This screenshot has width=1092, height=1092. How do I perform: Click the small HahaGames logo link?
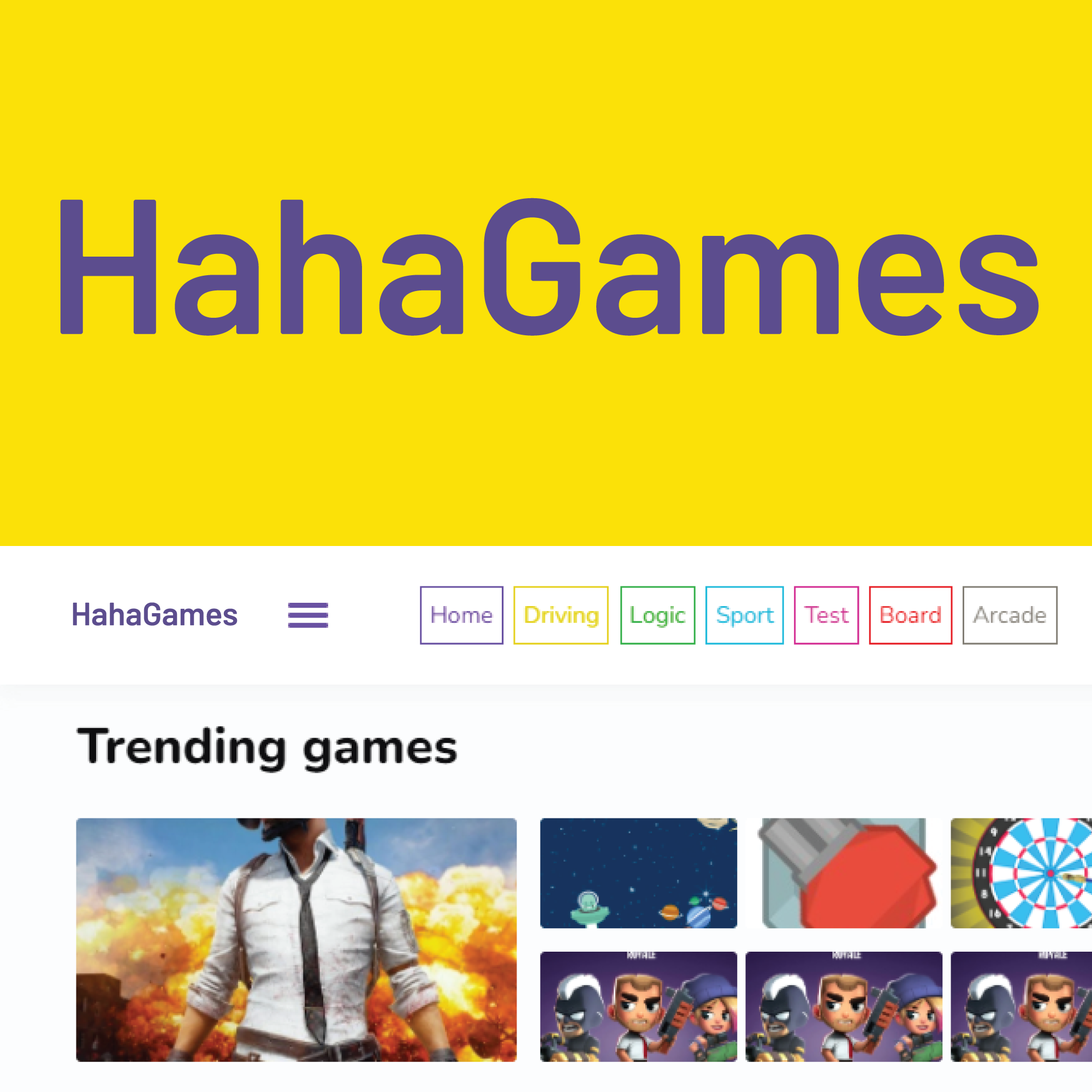155,615
